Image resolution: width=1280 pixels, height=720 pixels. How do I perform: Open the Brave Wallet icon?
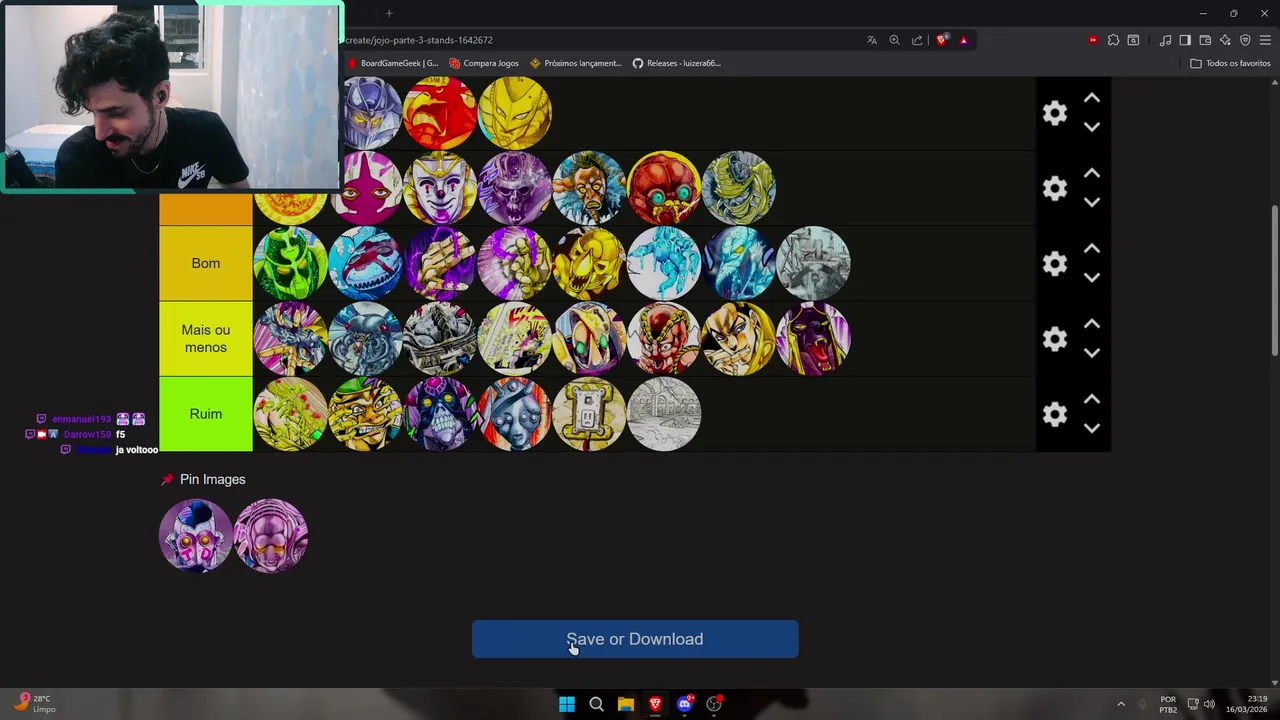tap(1205, 40)
